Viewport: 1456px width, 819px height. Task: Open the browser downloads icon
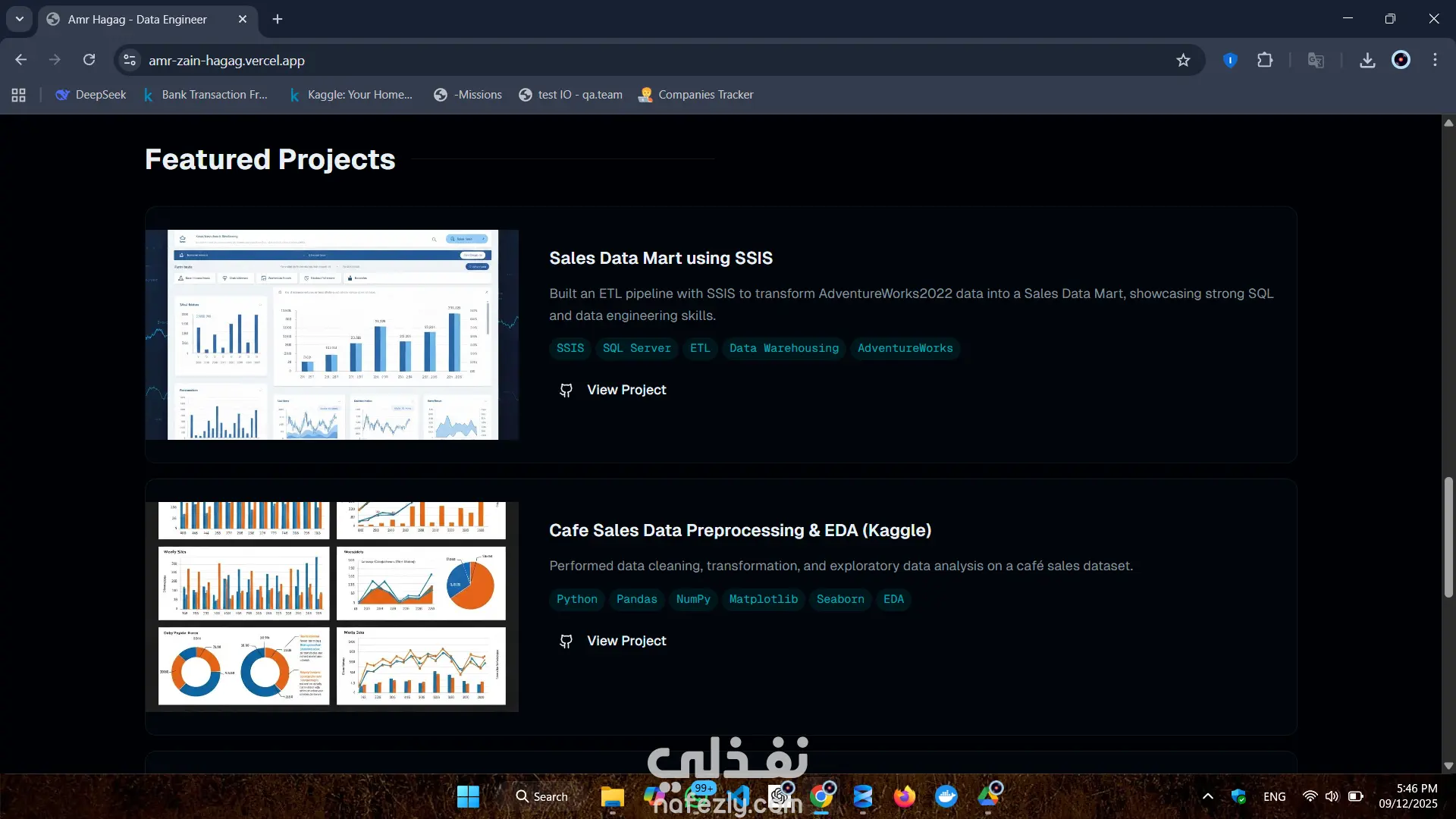[1367, 60]
